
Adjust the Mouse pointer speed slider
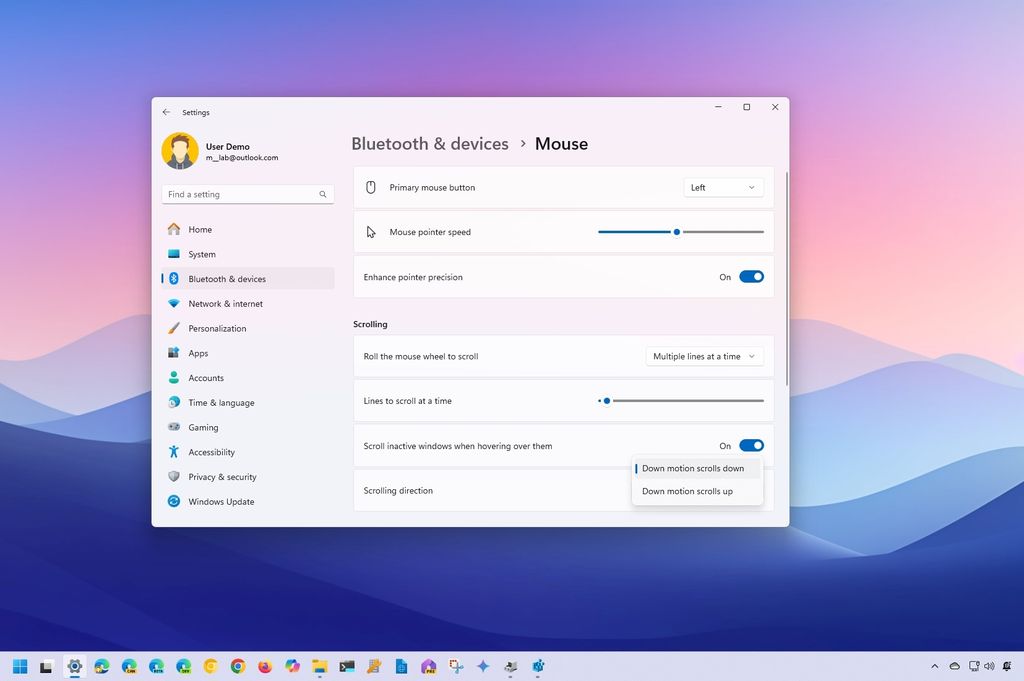[676, 231]
